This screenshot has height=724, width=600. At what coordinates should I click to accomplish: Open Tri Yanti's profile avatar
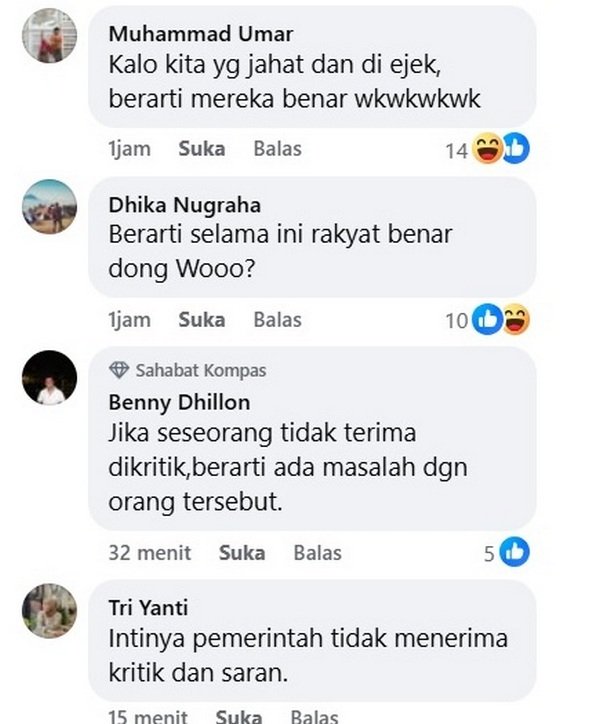tap(50, 611)
